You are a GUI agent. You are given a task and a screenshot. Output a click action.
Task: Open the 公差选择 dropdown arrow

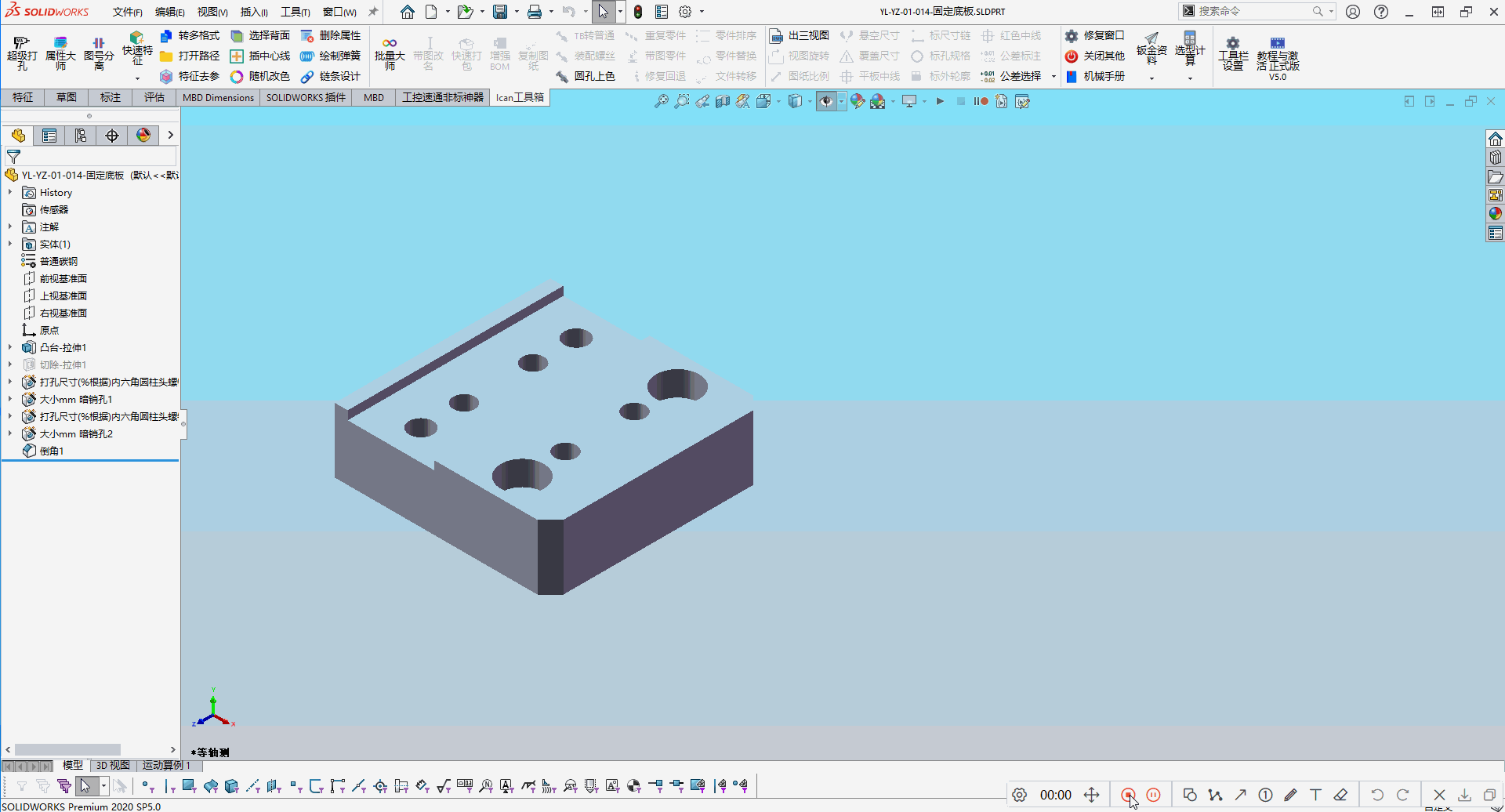(1053, 76)
